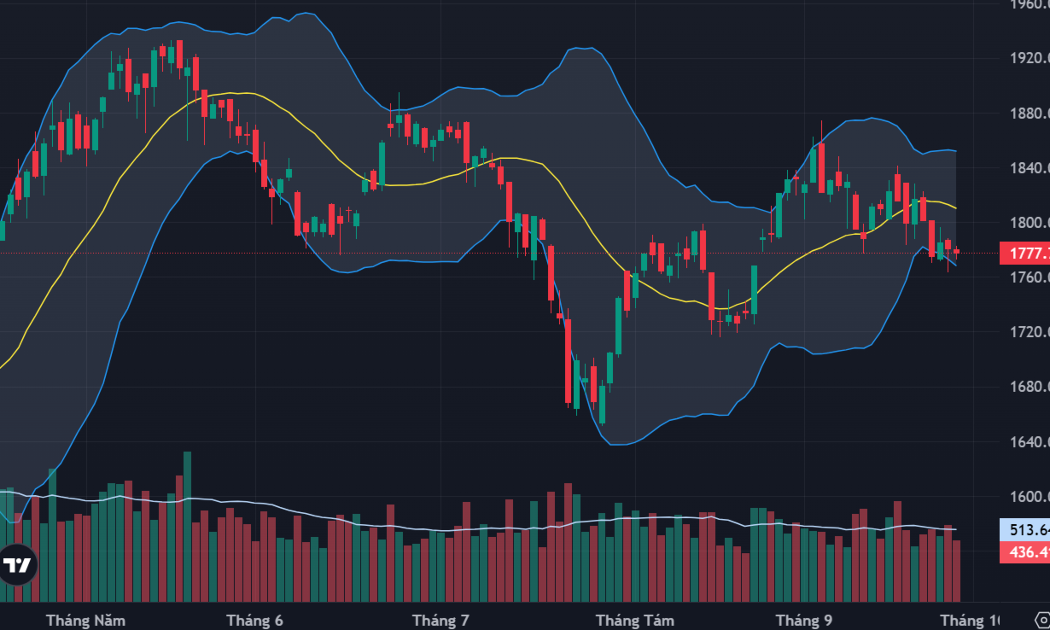Viewport: 1050px width, 630px height.
Task: Select the red 436.4 volume label
Action: pyautogui.click(x=1025, y=552)
